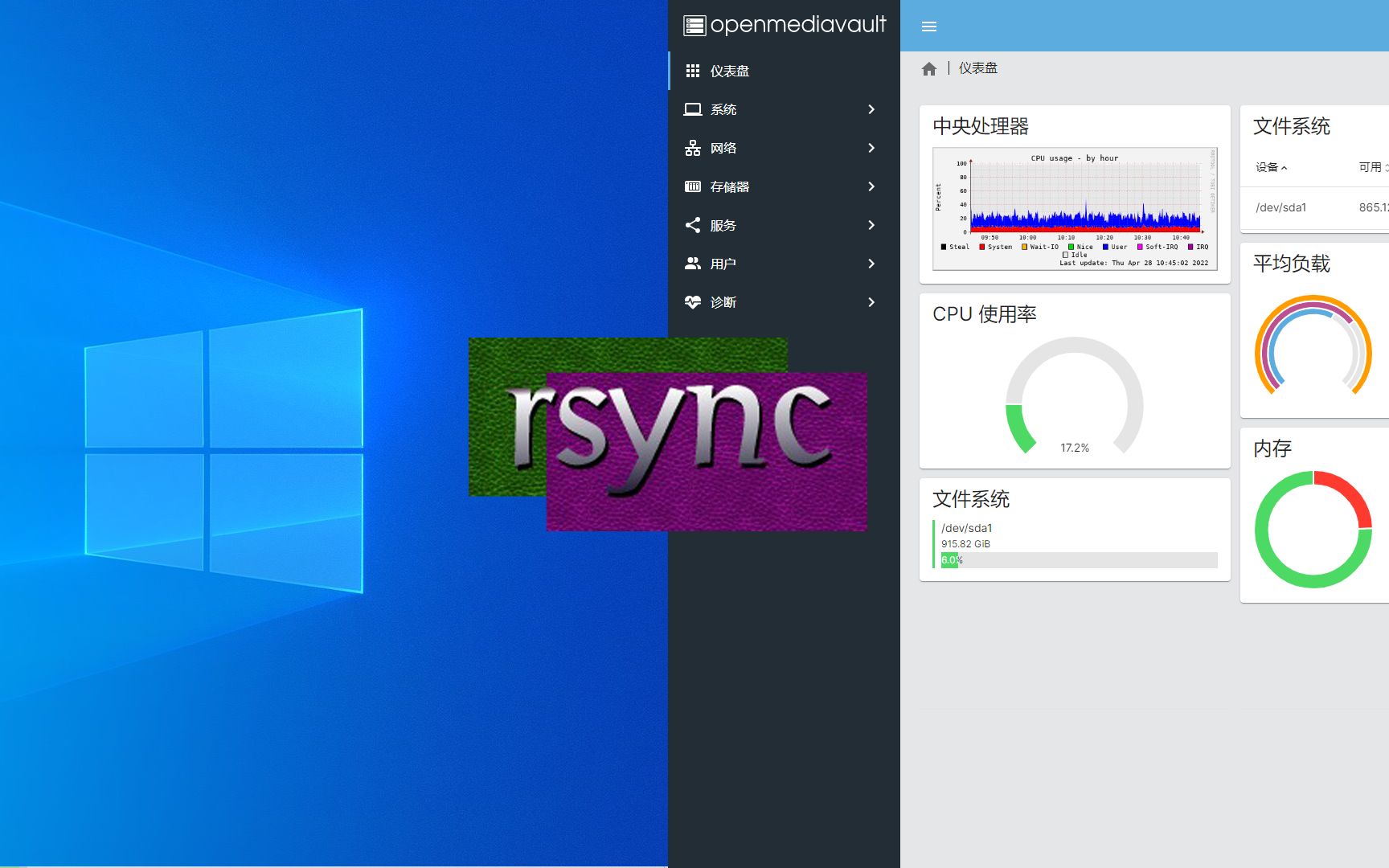The width and height of the screenshot is (1389, 868).
Task: Click the 17.2% CPU usage value
Action: pyautogui.click(x=1075, y=448)
